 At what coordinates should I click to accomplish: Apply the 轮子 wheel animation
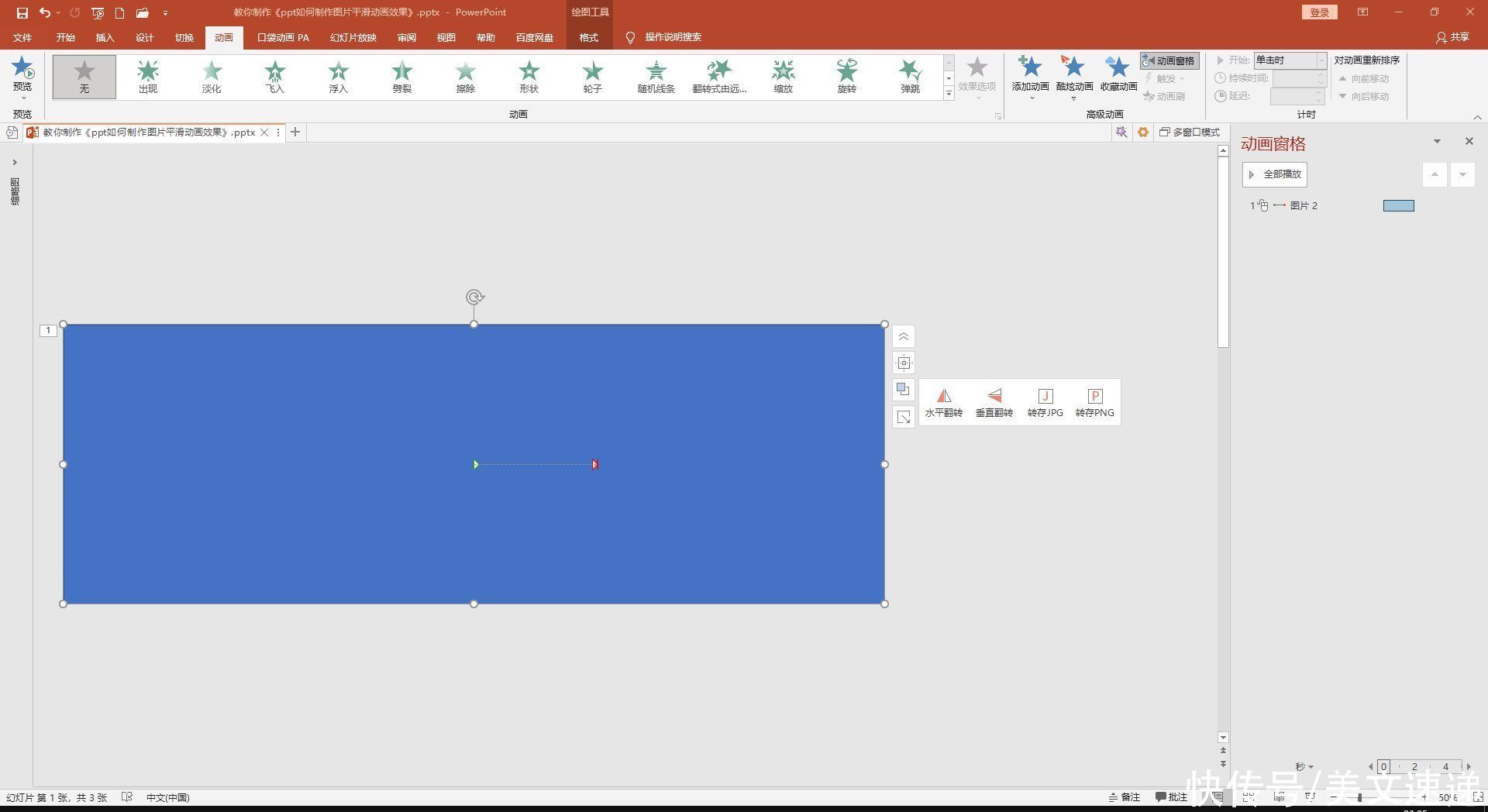click(x=593, y=77)
